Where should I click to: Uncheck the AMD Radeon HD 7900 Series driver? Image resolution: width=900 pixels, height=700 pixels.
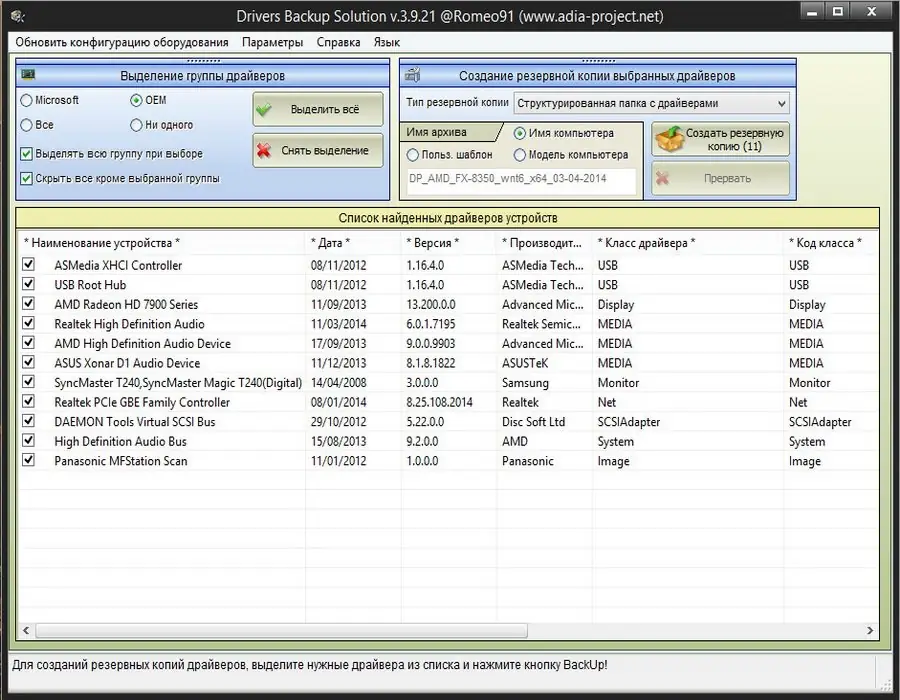coord(28,304)
